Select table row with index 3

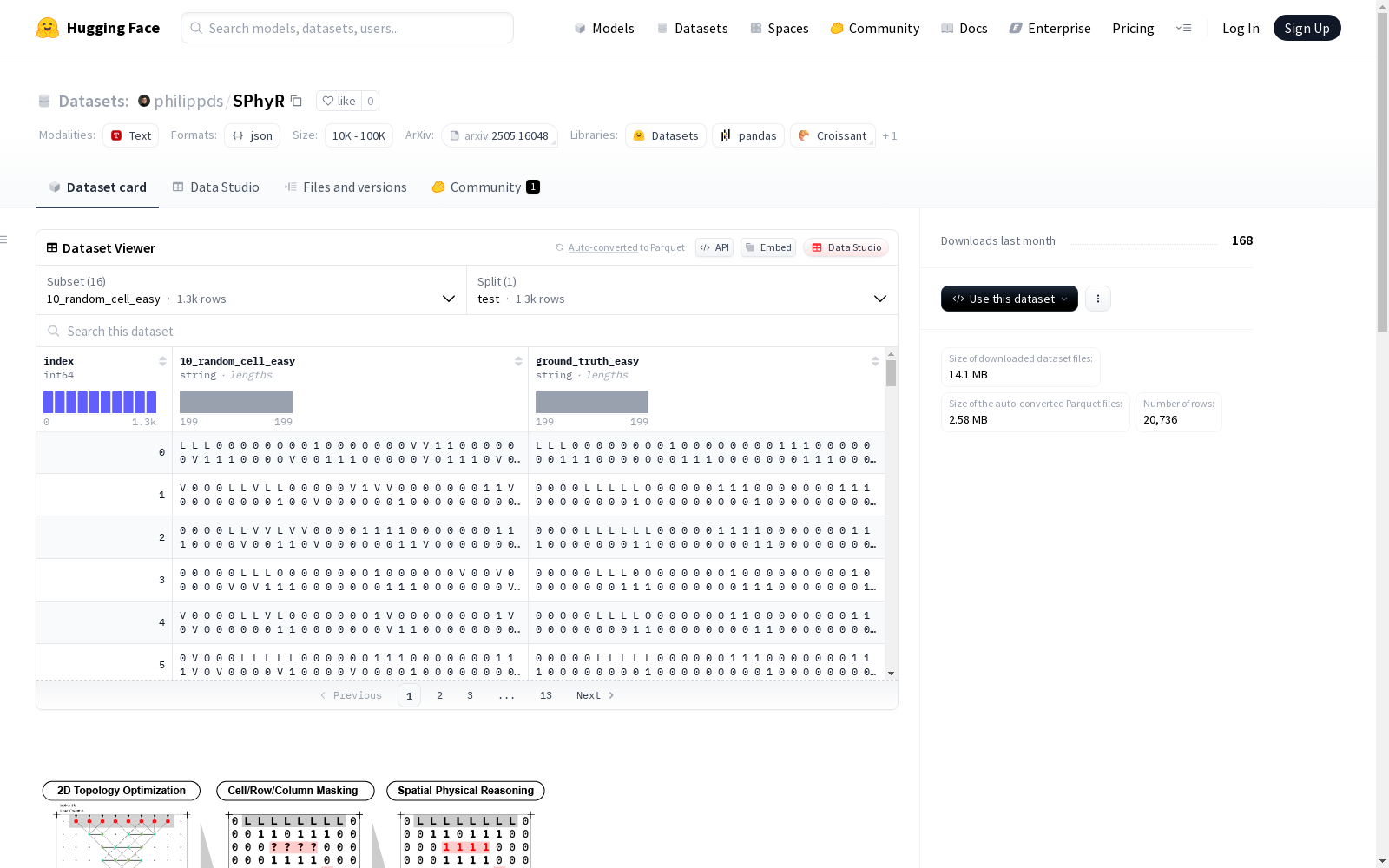pyautogui.click(x=460, y=580)
